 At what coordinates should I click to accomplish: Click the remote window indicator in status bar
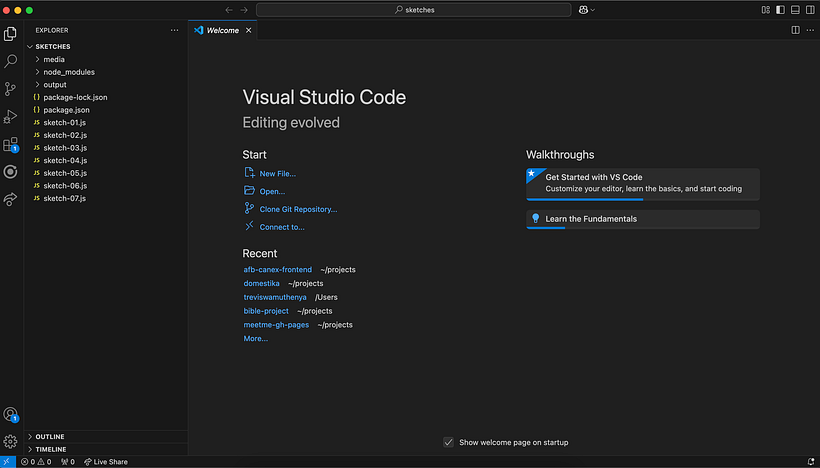[7, 462]
